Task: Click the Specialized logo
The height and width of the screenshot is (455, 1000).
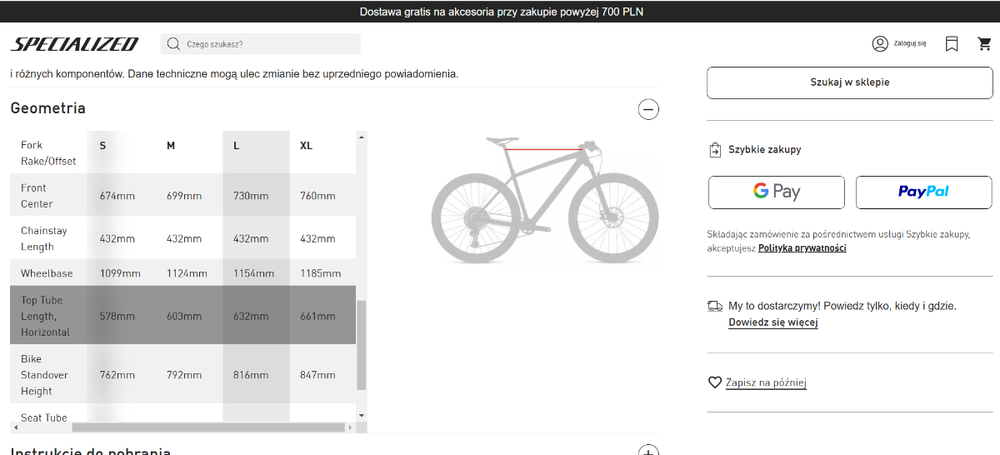Action: [74, 44]
